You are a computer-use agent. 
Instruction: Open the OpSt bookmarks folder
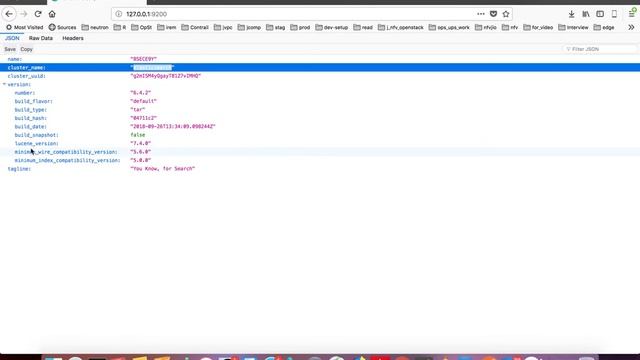[x=142, y=27]
